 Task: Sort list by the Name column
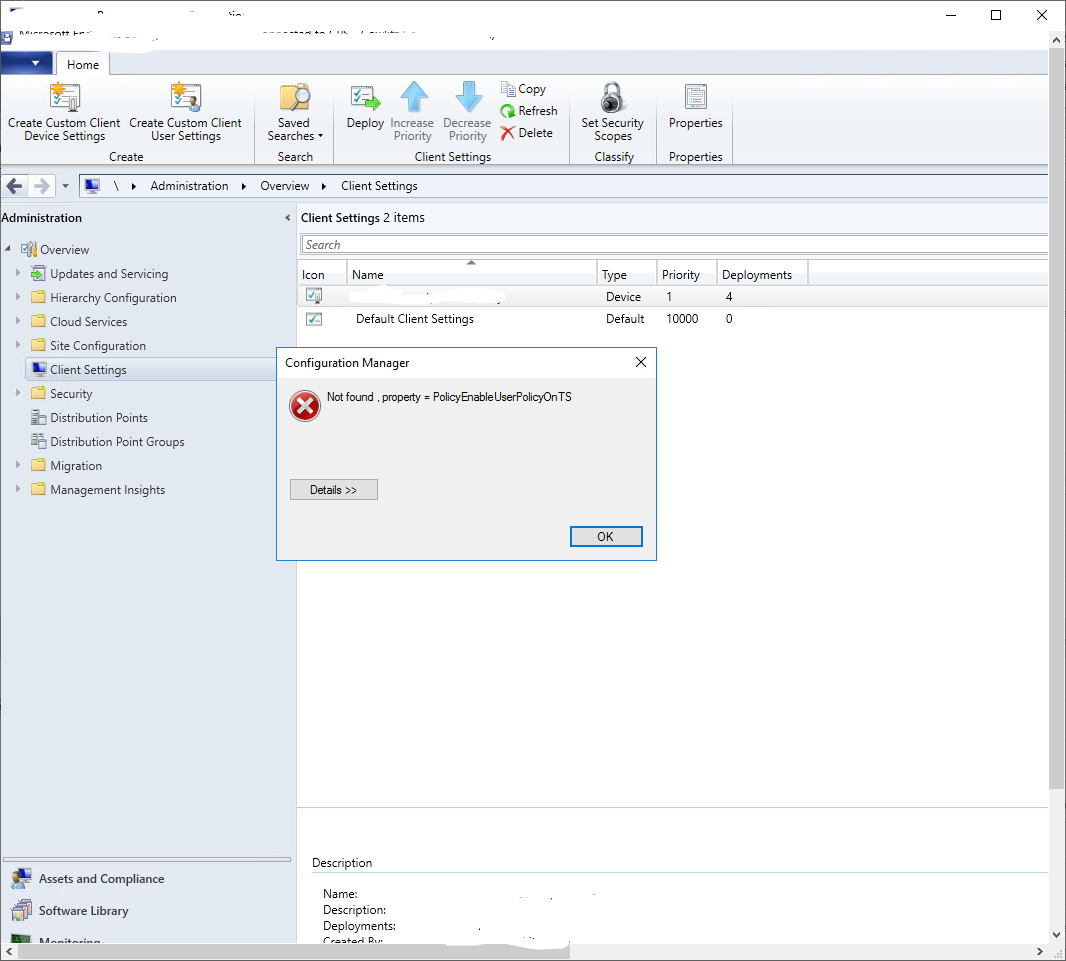coord(472,275)
